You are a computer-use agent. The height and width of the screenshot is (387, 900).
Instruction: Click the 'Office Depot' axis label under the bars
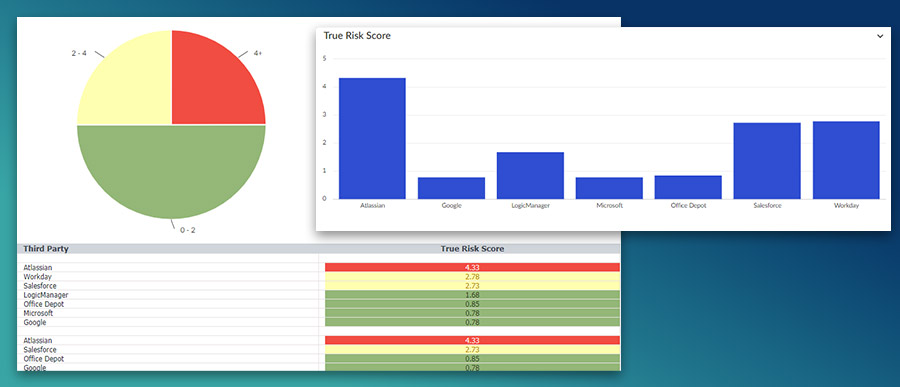coord(688,206)
